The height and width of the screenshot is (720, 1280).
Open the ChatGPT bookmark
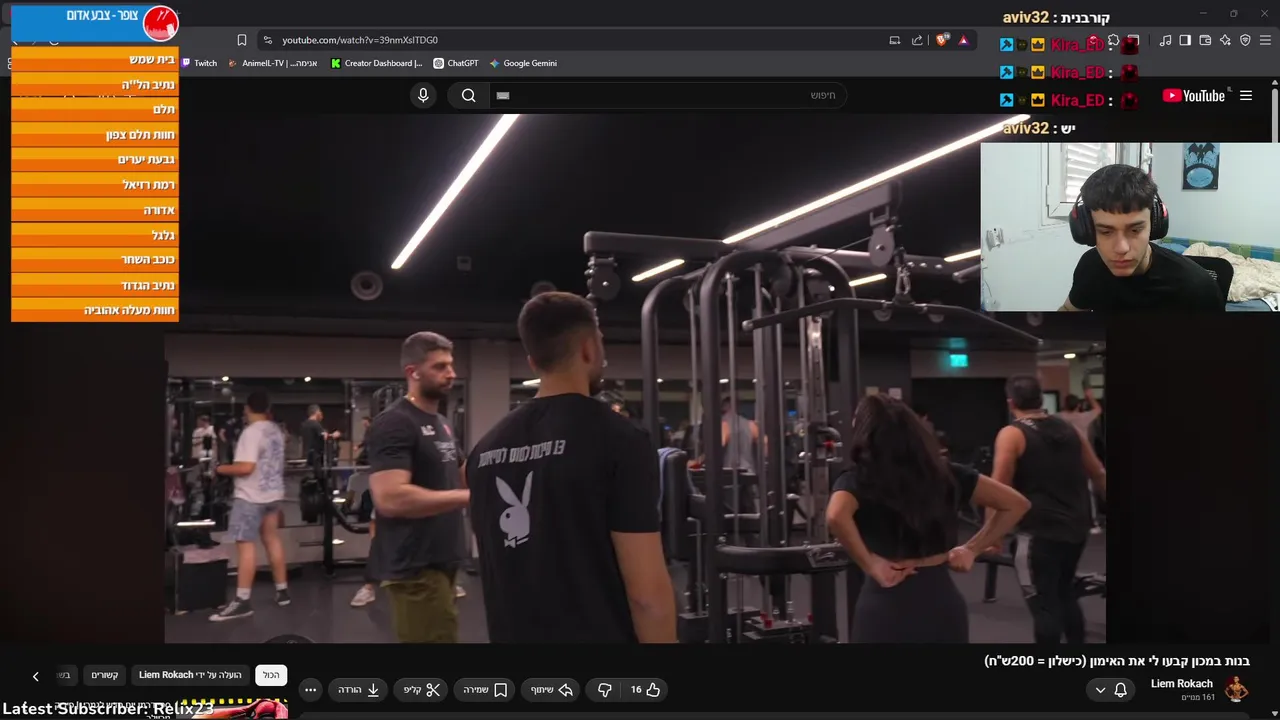[456, 63]
